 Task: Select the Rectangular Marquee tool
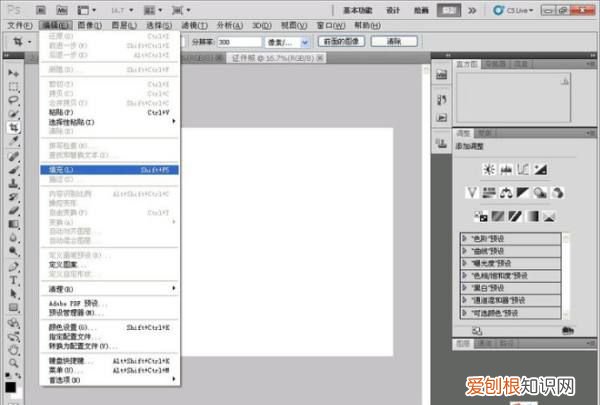point(14,88)
